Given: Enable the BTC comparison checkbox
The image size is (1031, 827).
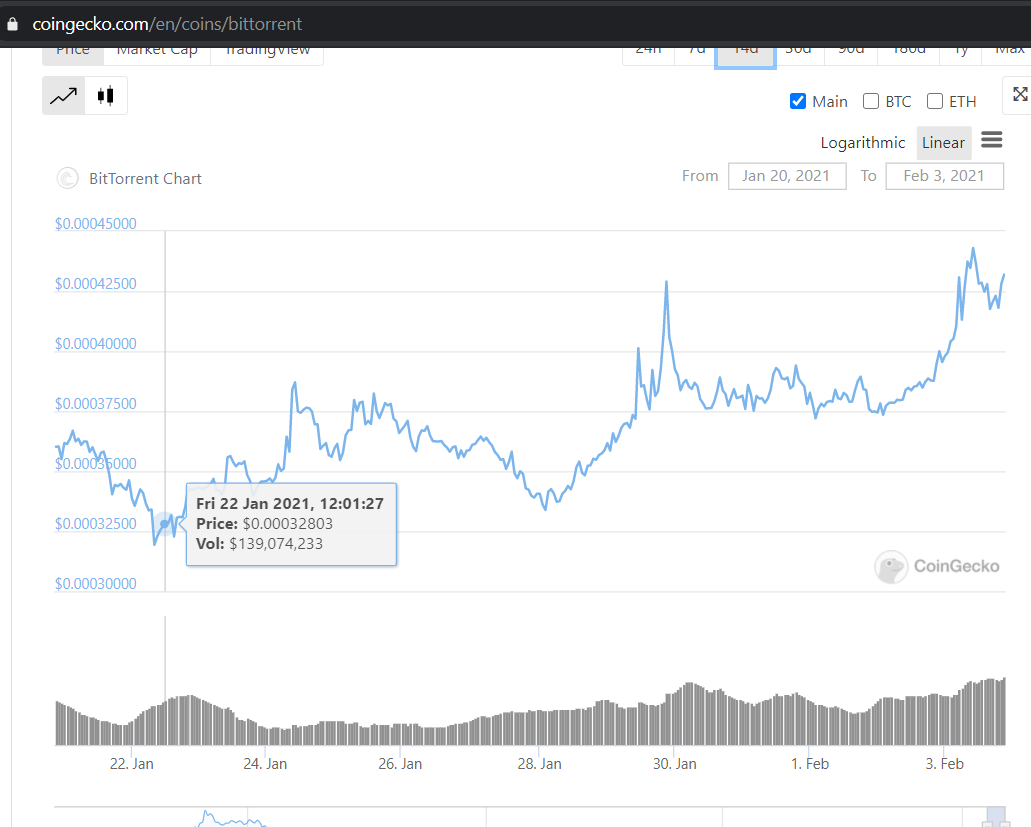Looking at the screenshot, I should pyautogui.click(x=871, y=101).
